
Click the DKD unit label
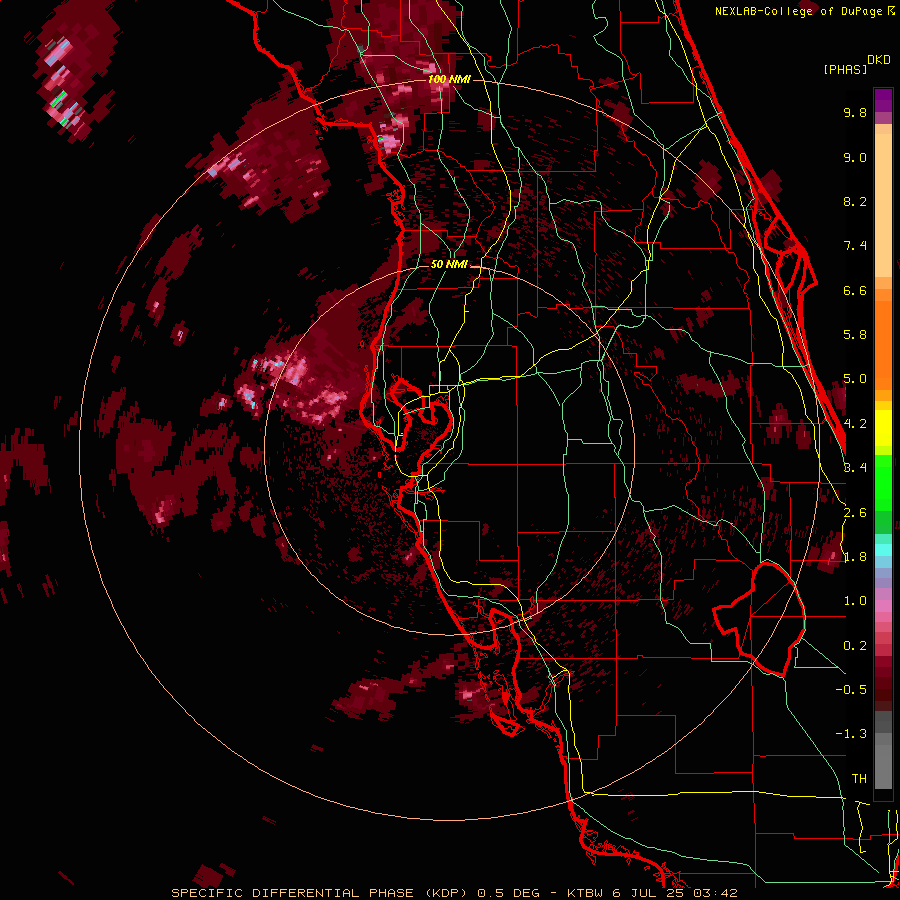[879, 60]
